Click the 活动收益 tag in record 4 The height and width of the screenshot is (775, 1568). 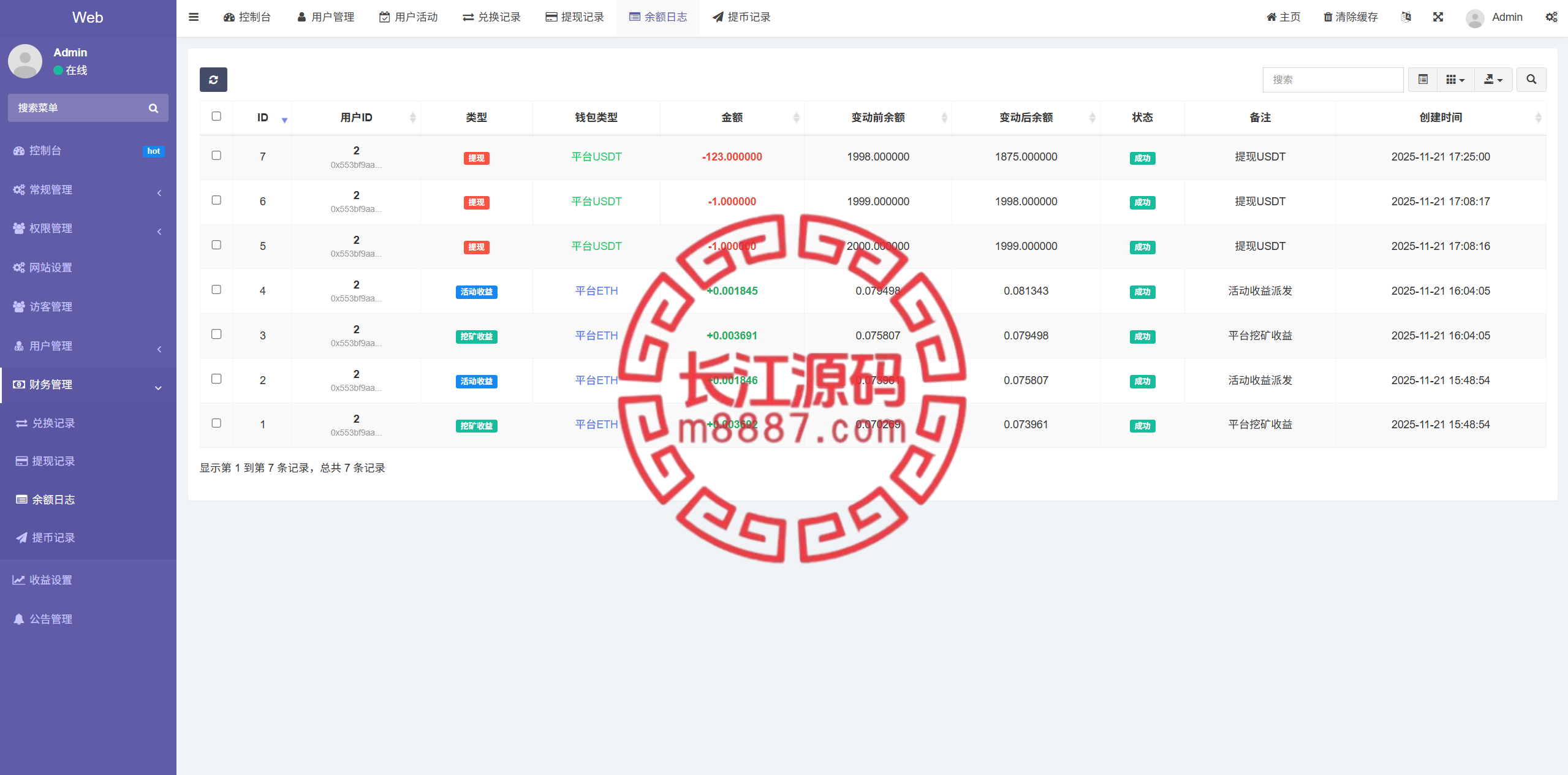[477, 292]
